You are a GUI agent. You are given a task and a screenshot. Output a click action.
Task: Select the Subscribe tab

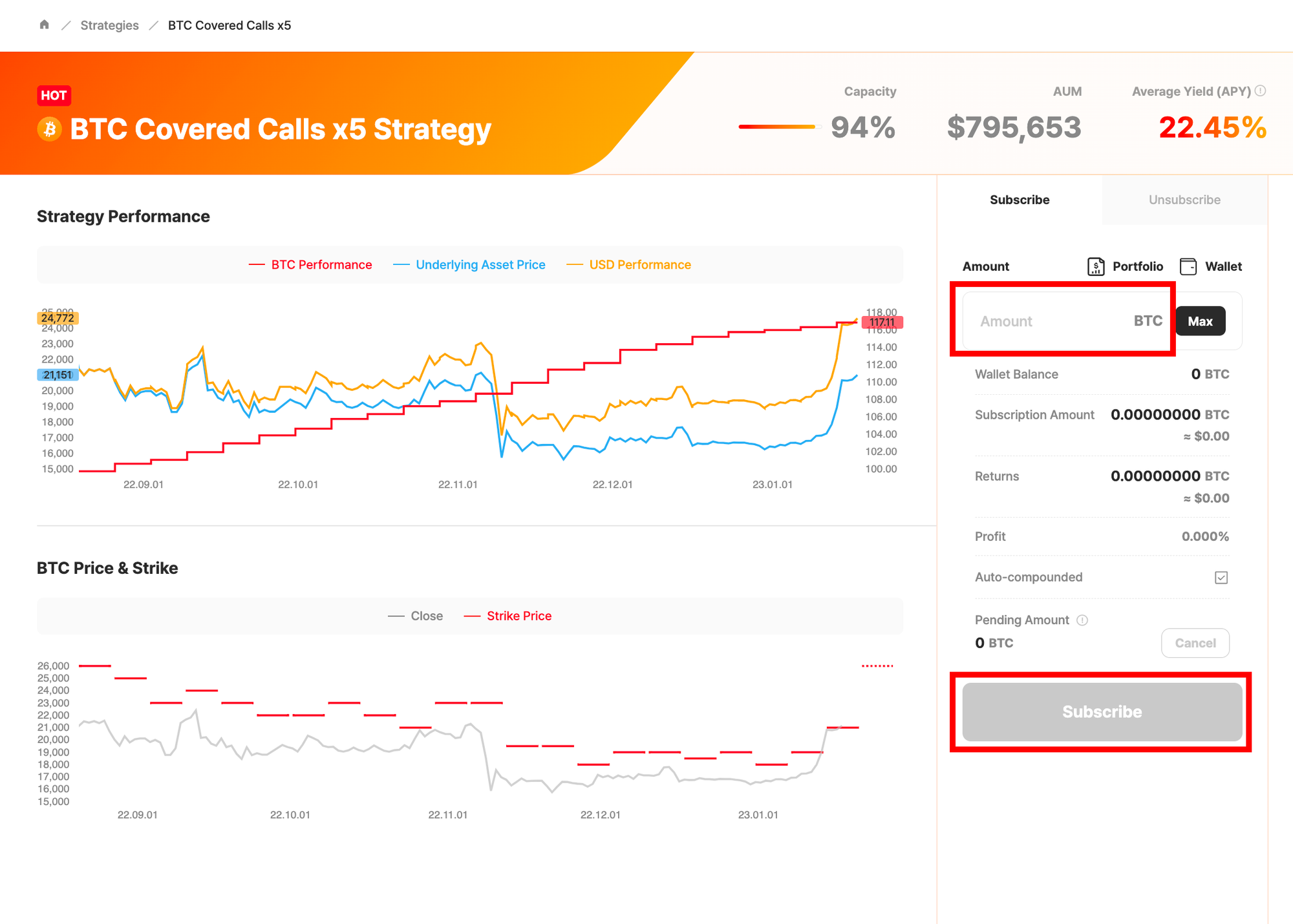[1020, 200]
